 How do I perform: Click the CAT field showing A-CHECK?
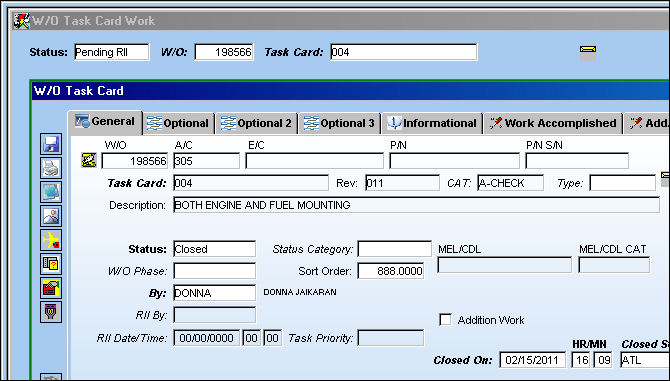click(510, 183)
